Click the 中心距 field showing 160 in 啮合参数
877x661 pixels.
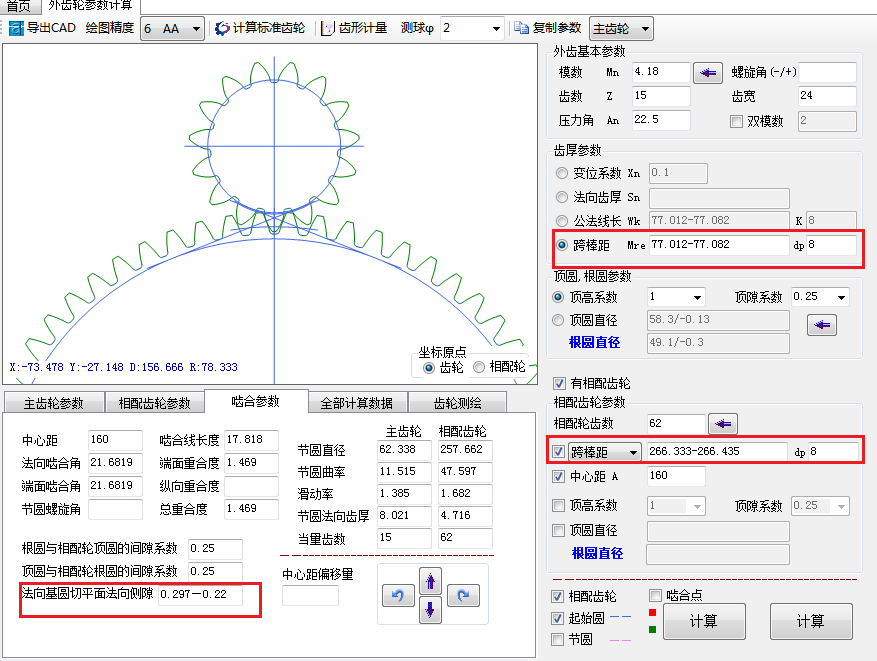115,440
